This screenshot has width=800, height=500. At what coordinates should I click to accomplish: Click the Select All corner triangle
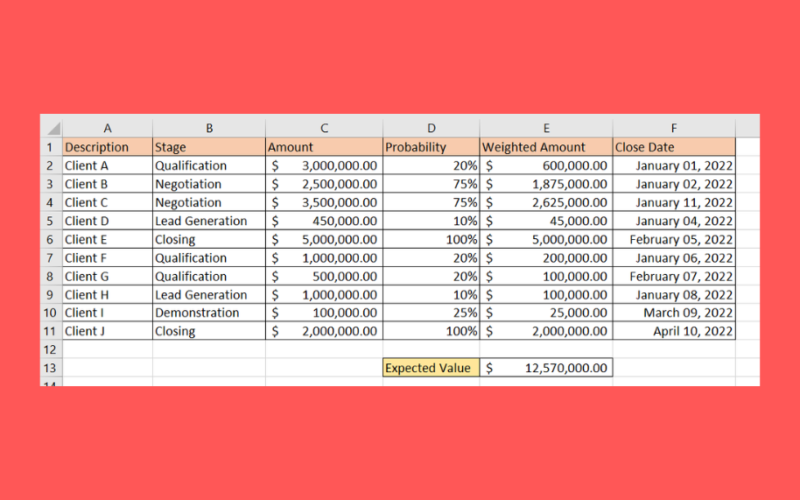pyautogui.click(x=52, y=128)
